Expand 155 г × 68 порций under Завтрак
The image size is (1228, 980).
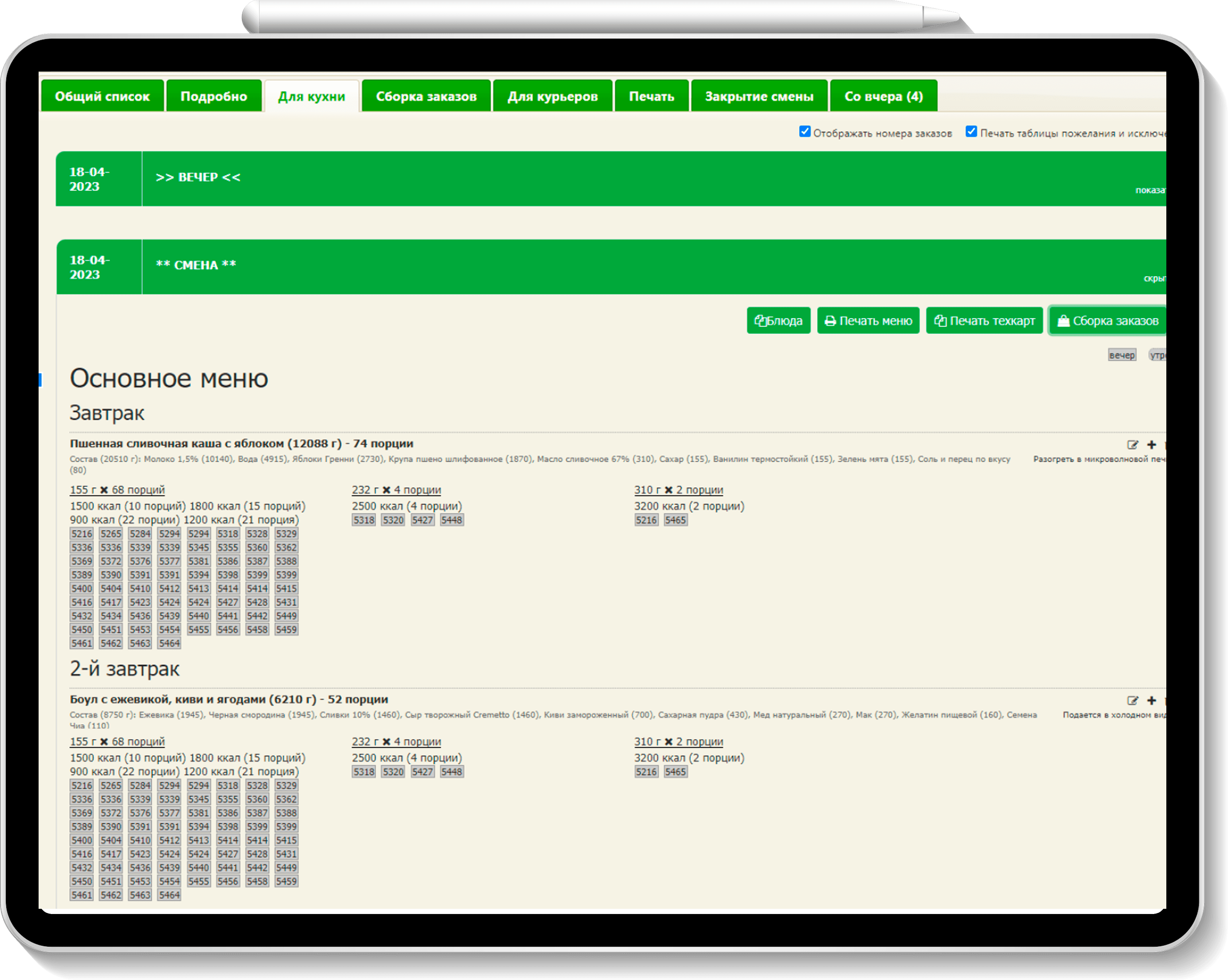point(117,490)
